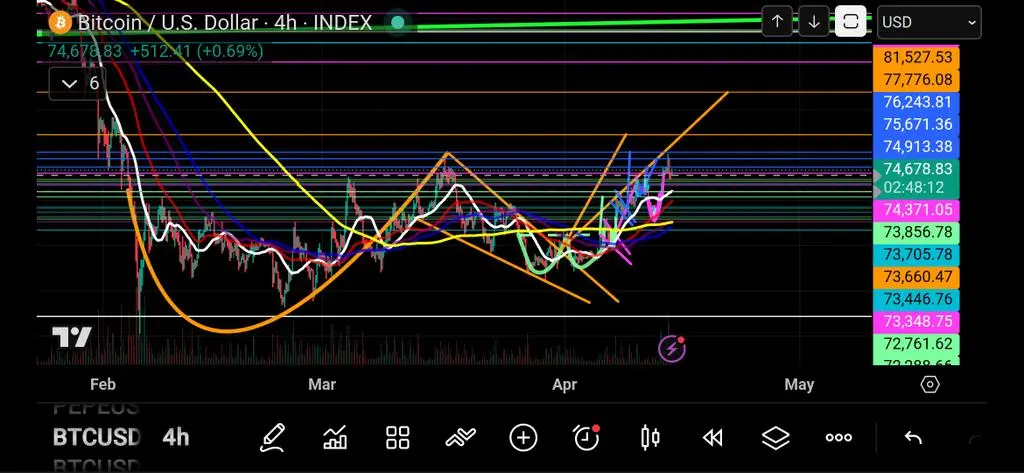This screenshot has height=473, width=1024.
Task: Open the object tree layers icon
Action: pyautogui.click(x=775, y=438)
